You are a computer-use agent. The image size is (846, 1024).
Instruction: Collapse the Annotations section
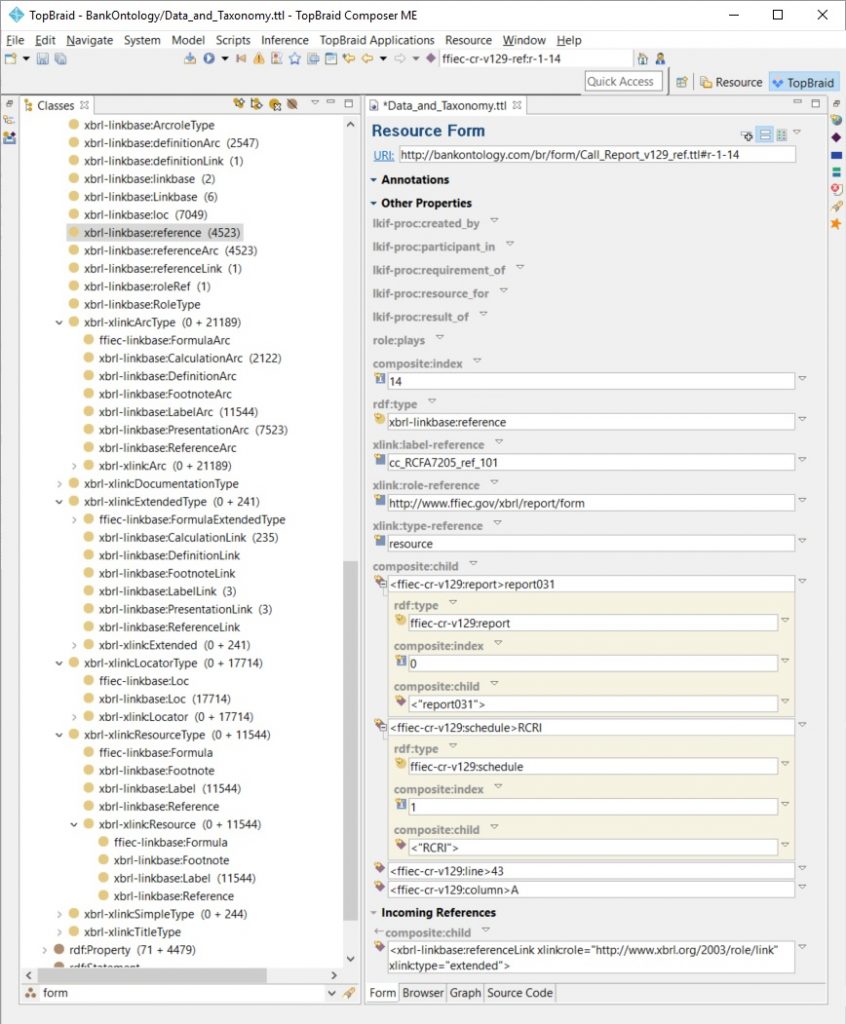click(374, 180)
